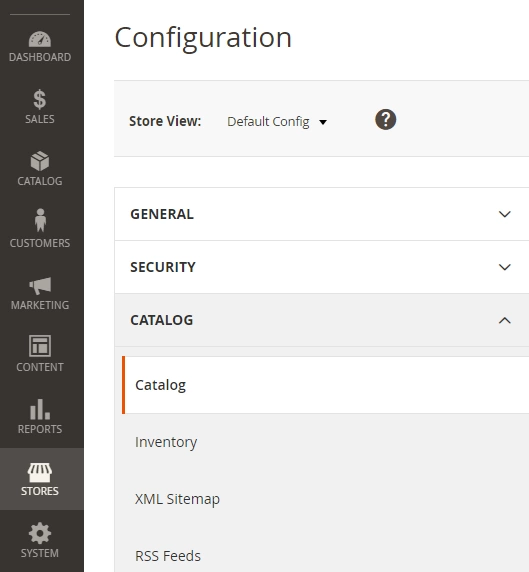Open the Store View Default Config dropdown

(x=277, y=121)
